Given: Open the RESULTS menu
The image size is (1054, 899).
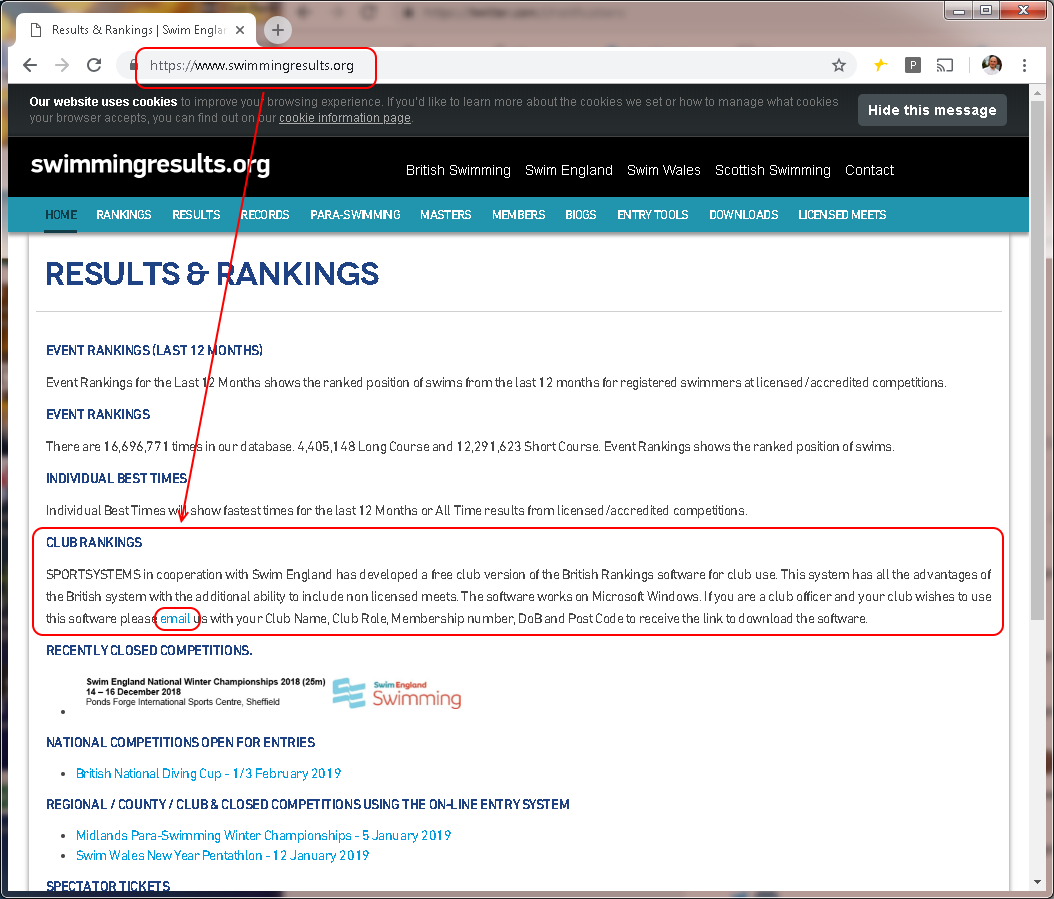Looking at the screenshot, I should 196,214.
